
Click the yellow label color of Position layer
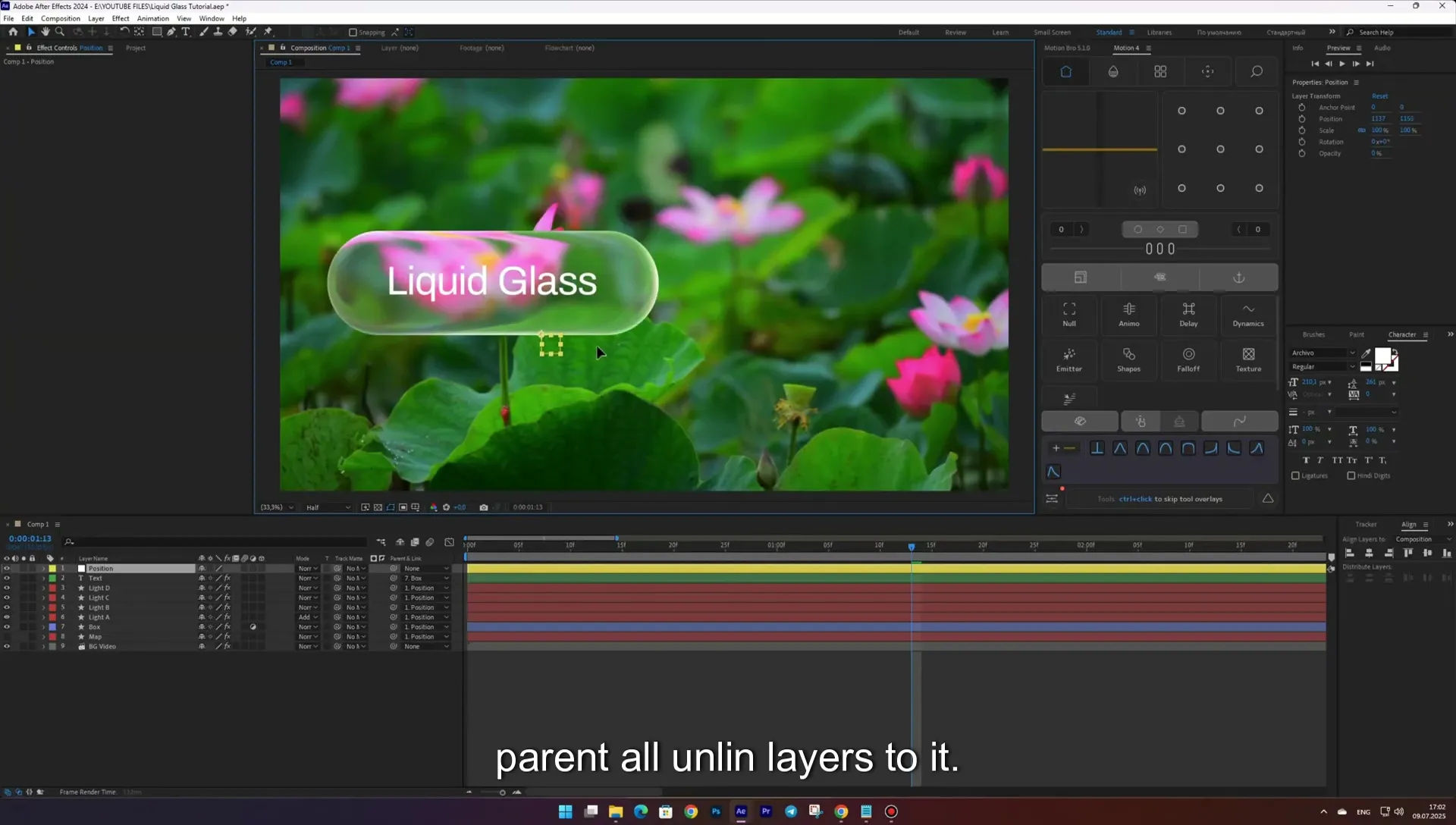(52, 569)
